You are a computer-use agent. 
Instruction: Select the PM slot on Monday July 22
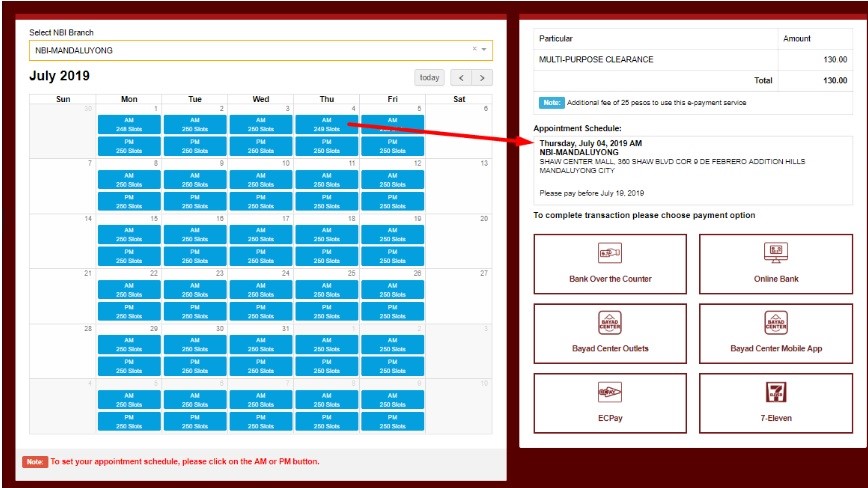tap(129, 312)
